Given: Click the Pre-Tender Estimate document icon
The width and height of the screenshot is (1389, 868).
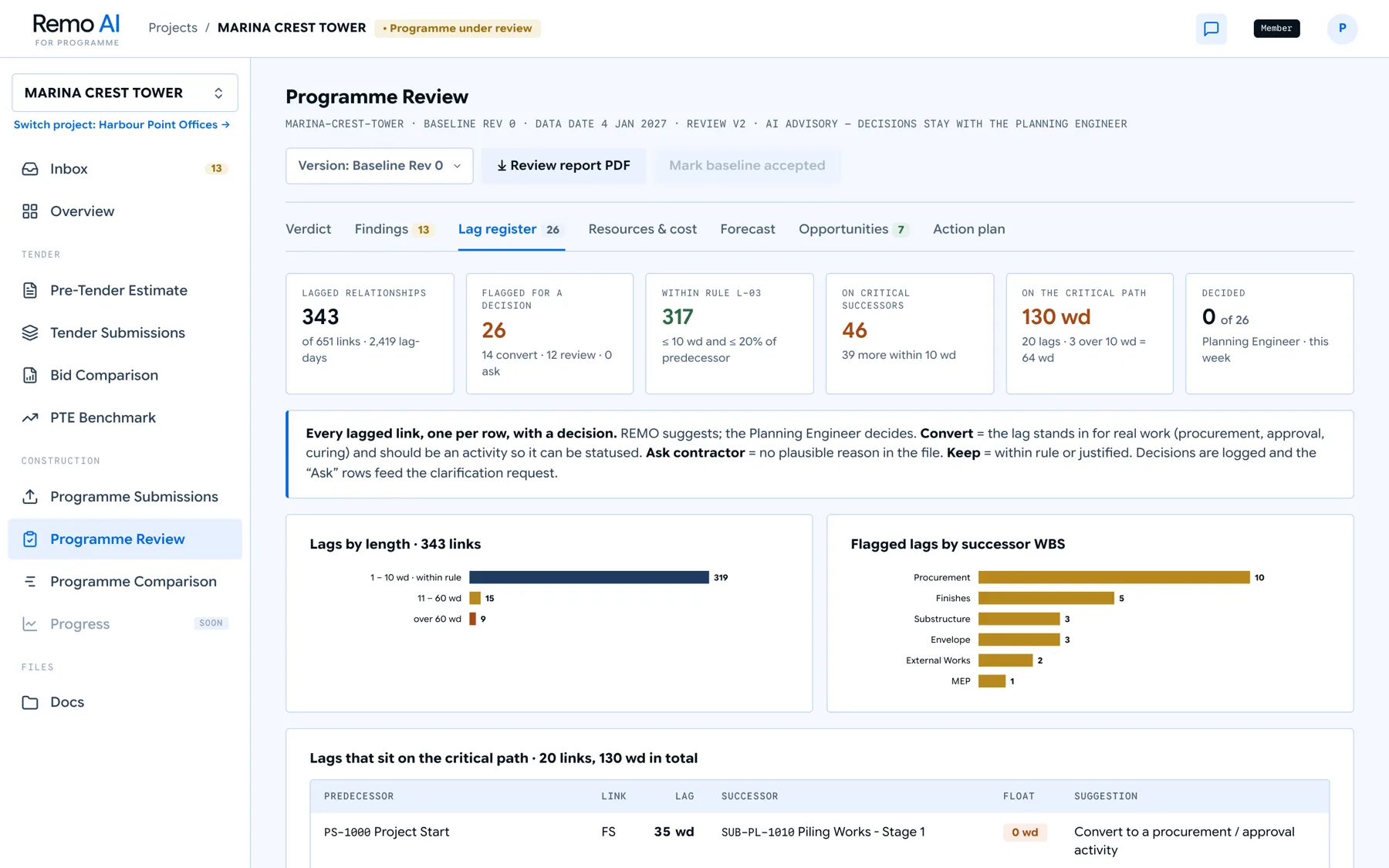Looking at the screenshot, I should [30, 290].
